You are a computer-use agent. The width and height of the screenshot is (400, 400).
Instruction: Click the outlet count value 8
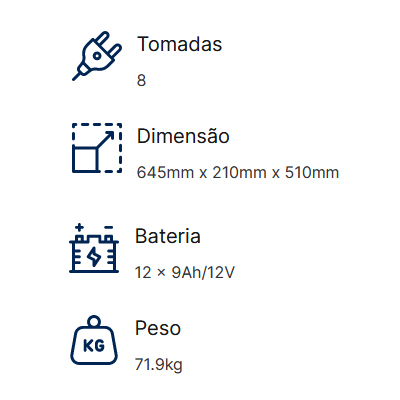(141, 80)
